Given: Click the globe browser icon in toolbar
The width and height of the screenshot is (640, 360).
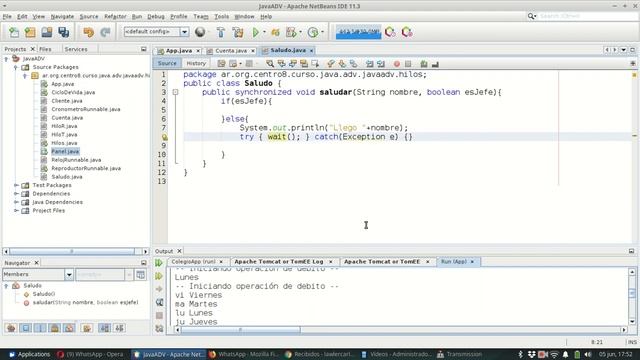Looking at the screenshot, I should point(200,32).
